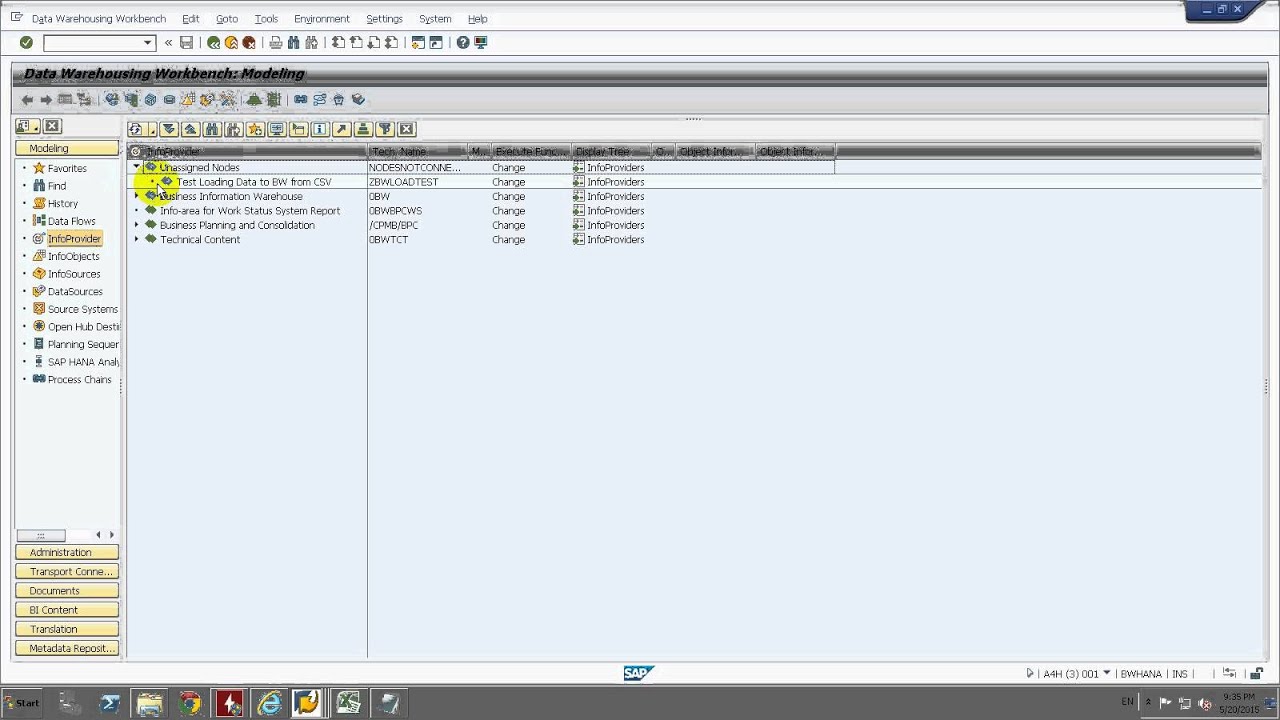
Task: Click the application toolbar right arrow icon
Action: [x=45, y=100]
